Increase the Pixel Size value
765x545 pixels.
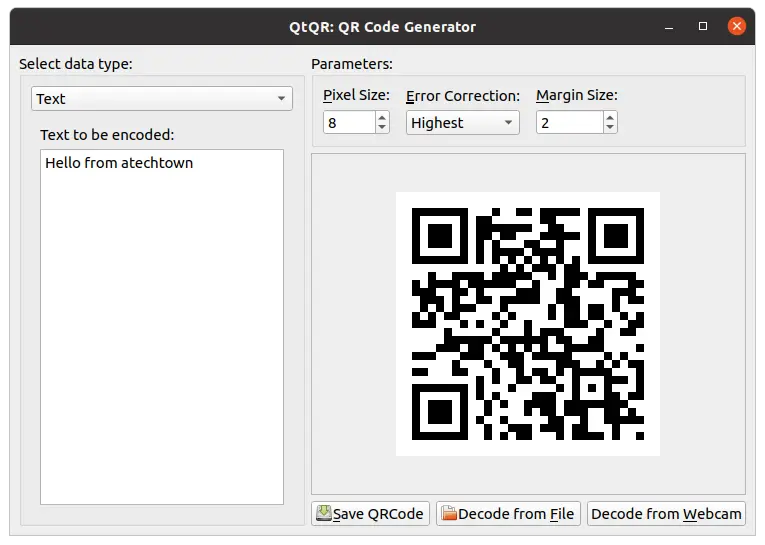[x=382, y=117]
